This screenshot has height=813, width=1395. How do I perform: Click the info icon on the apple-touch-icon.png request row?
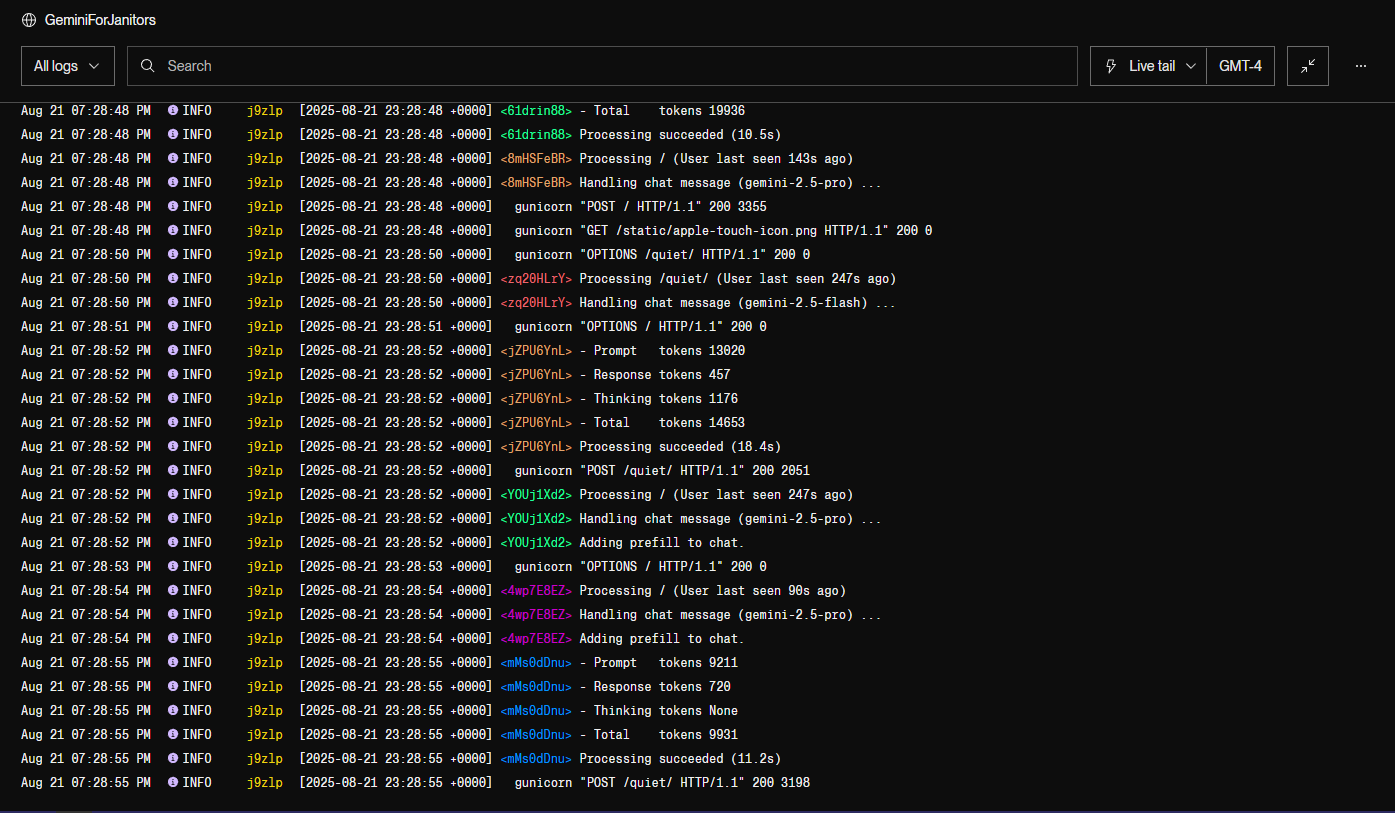coord(173,231)
